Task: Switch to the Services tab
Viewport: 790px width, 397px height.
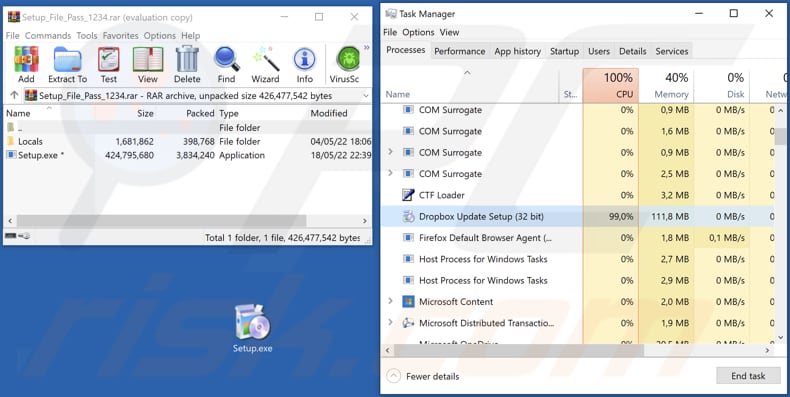Action: click(672, 51)
